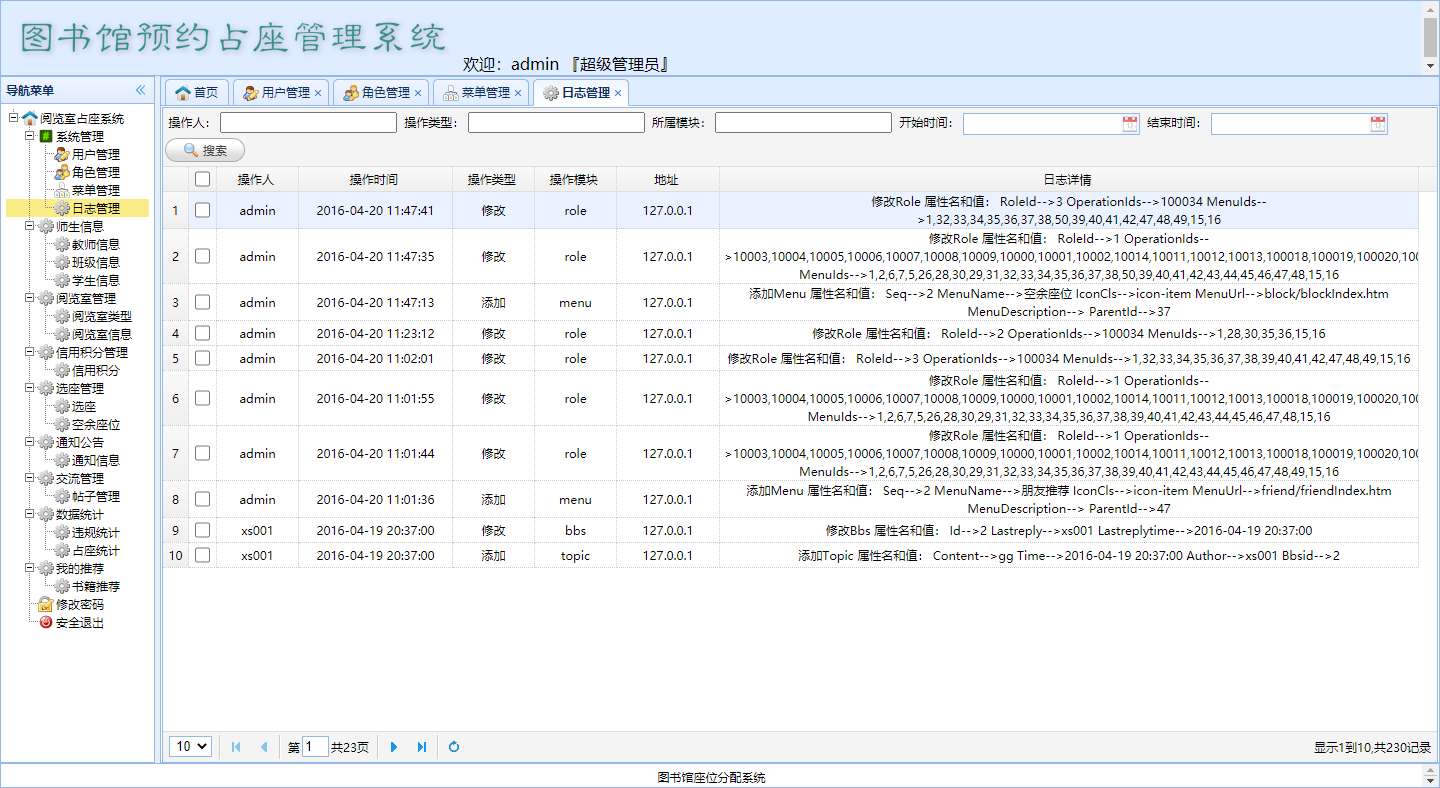Image resolution: width=1440 pixels, height=788 pixels.
Task: Check the checkbox for row 3
Action: (x=202, y=302)
